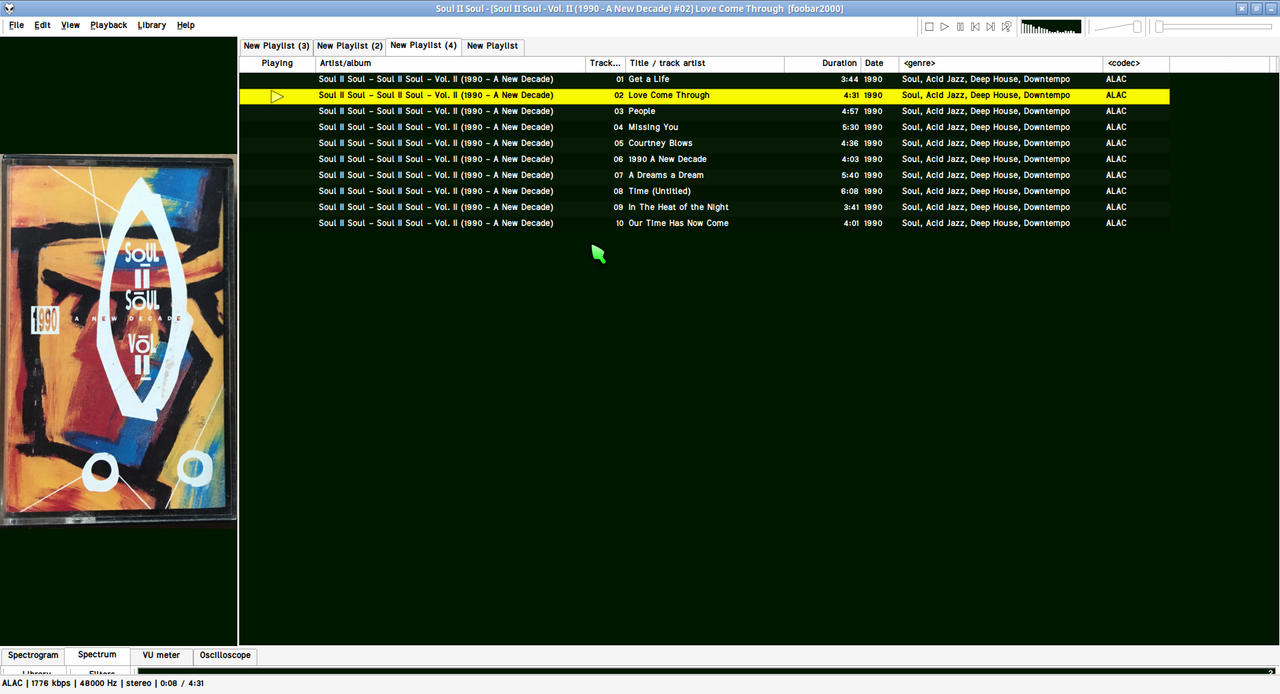Click the artist/album cell of A Dreams a Dream
1280x694 pixels.
pos(436,176)
